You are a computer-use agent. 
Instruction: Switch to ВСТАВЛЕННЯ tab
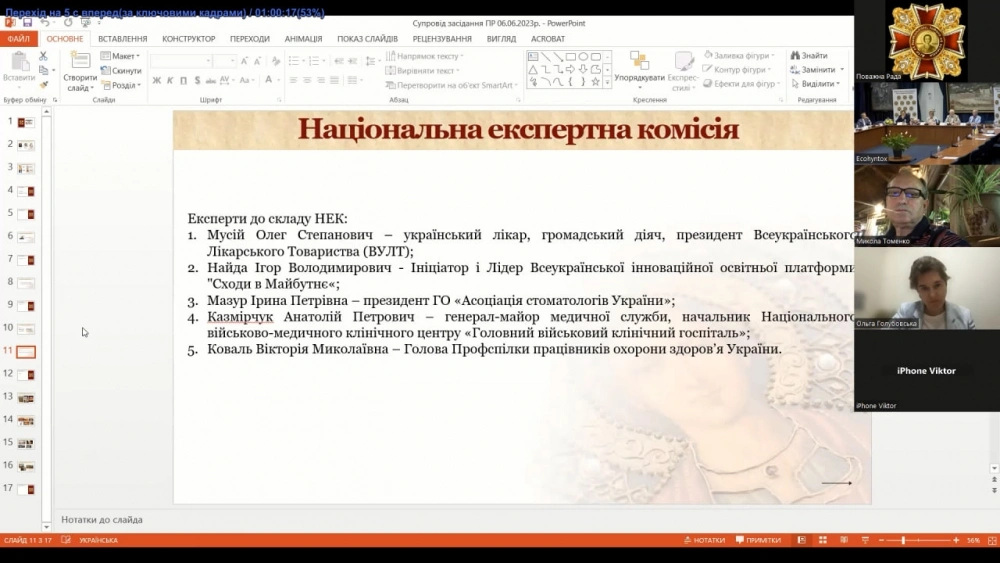(x=122, y=39)
